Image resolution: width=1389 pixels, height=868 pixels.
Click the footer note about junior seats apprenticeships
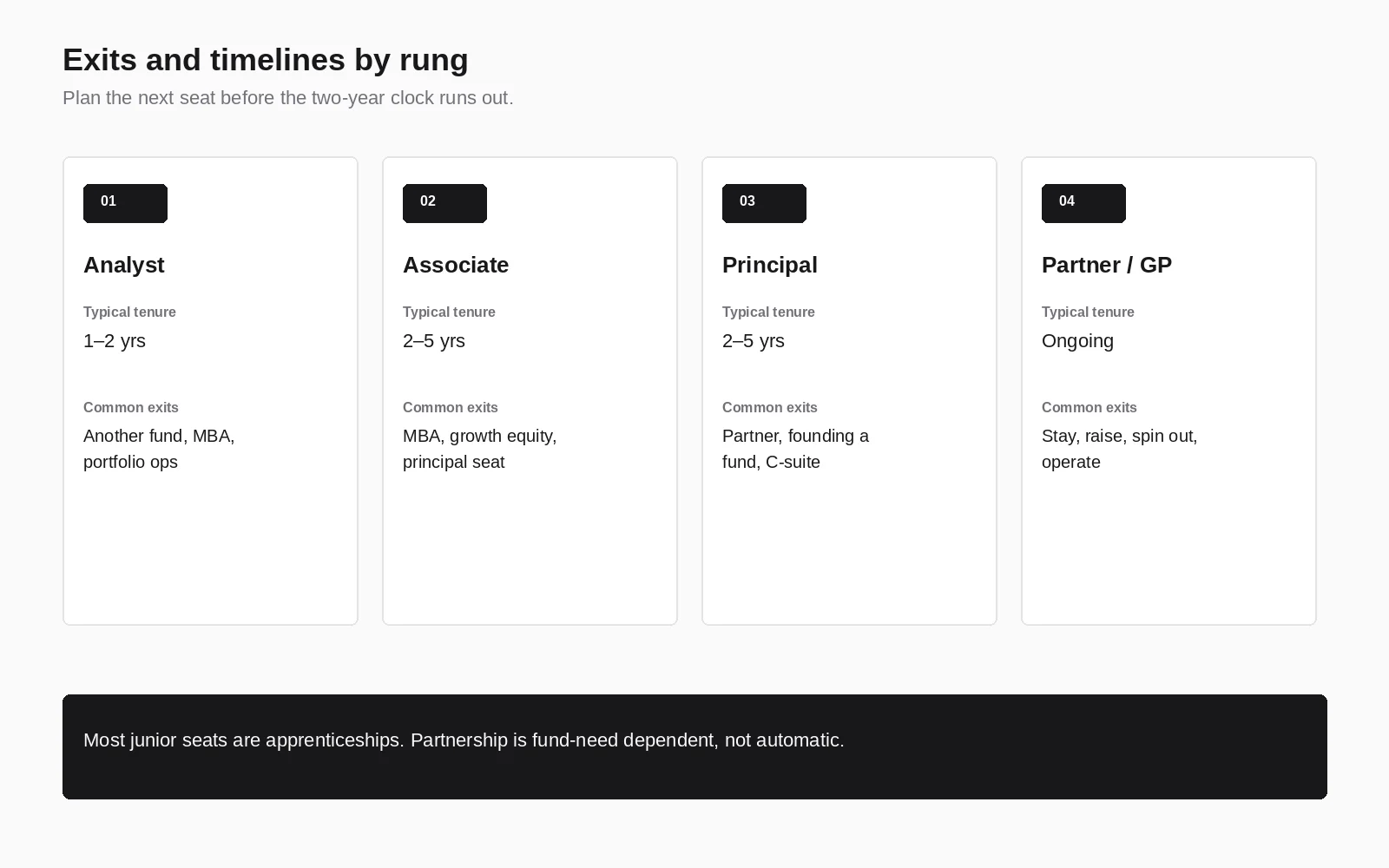[464, 740]
